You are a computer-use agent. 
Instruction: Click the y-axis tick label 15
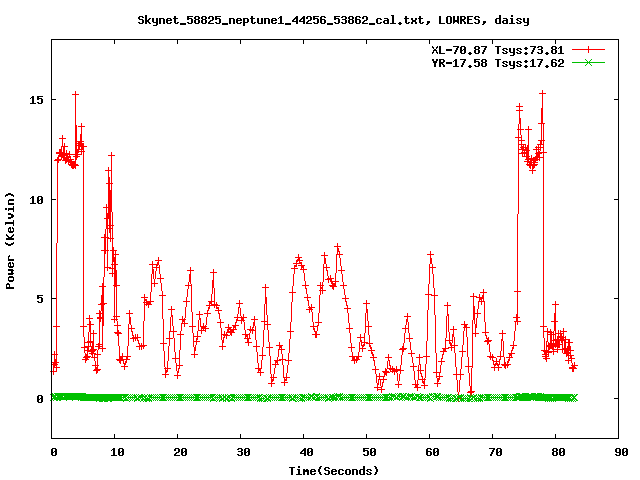click(x=36, y=100)
